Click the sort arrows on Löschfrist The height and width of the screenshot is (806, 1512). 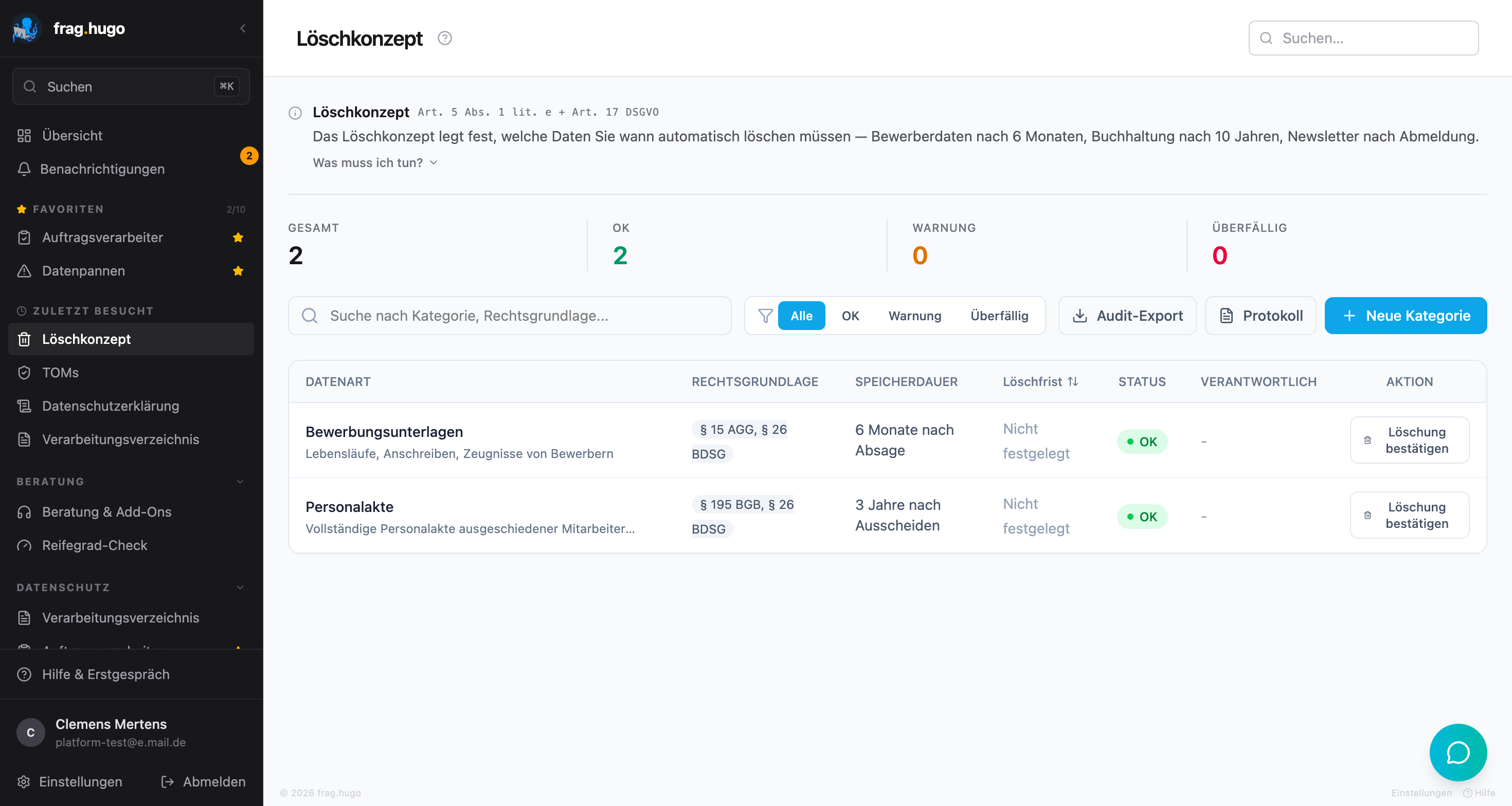[1073, 381]
